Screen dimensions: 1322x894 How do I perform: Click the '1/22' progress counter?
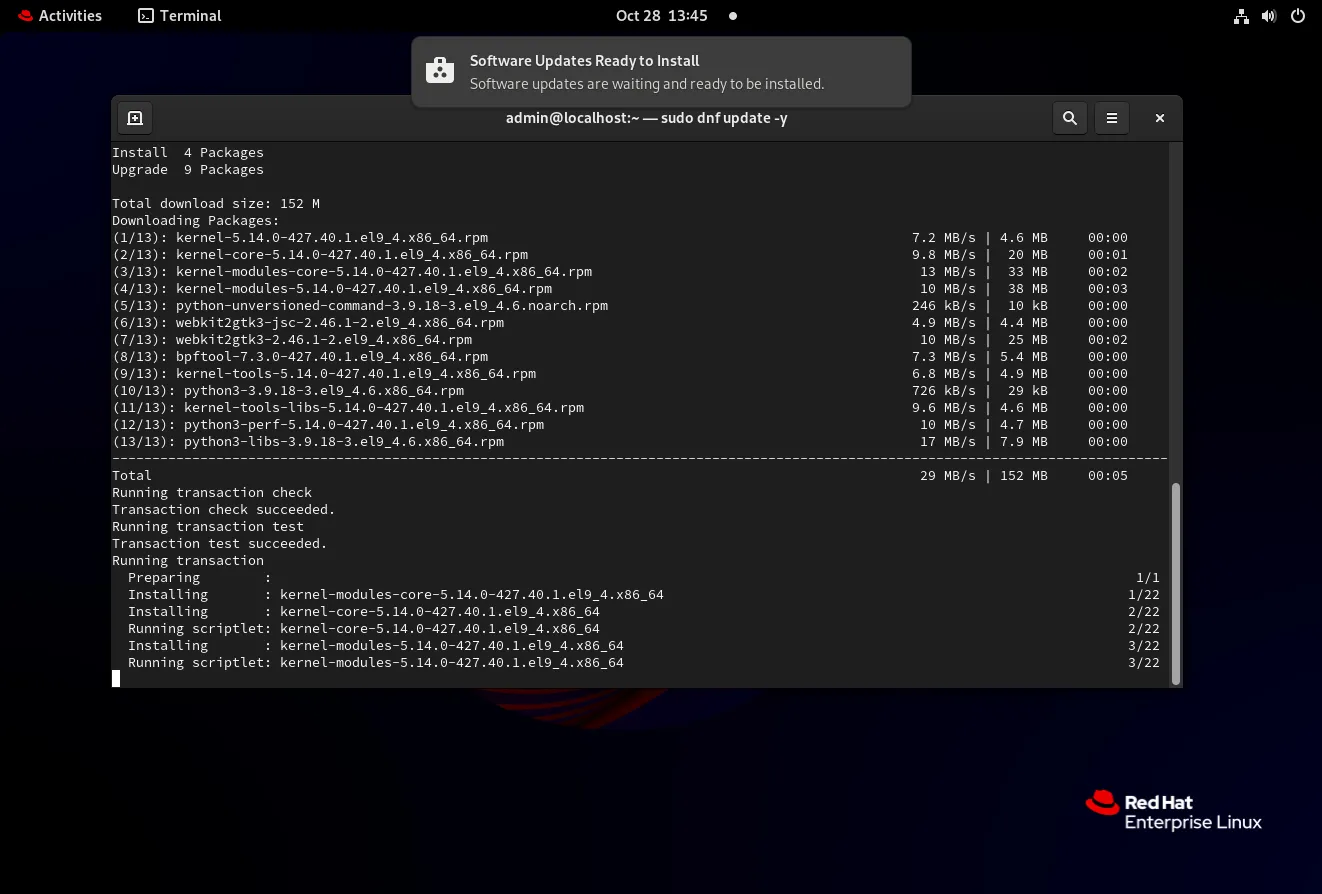[1144, 594]
